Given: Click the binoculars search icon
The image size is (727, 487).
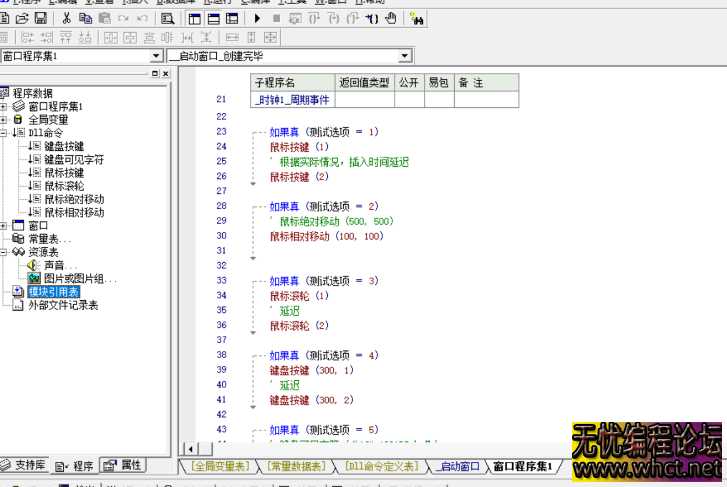Looking at the screenshot, I should tap(416, 18).
